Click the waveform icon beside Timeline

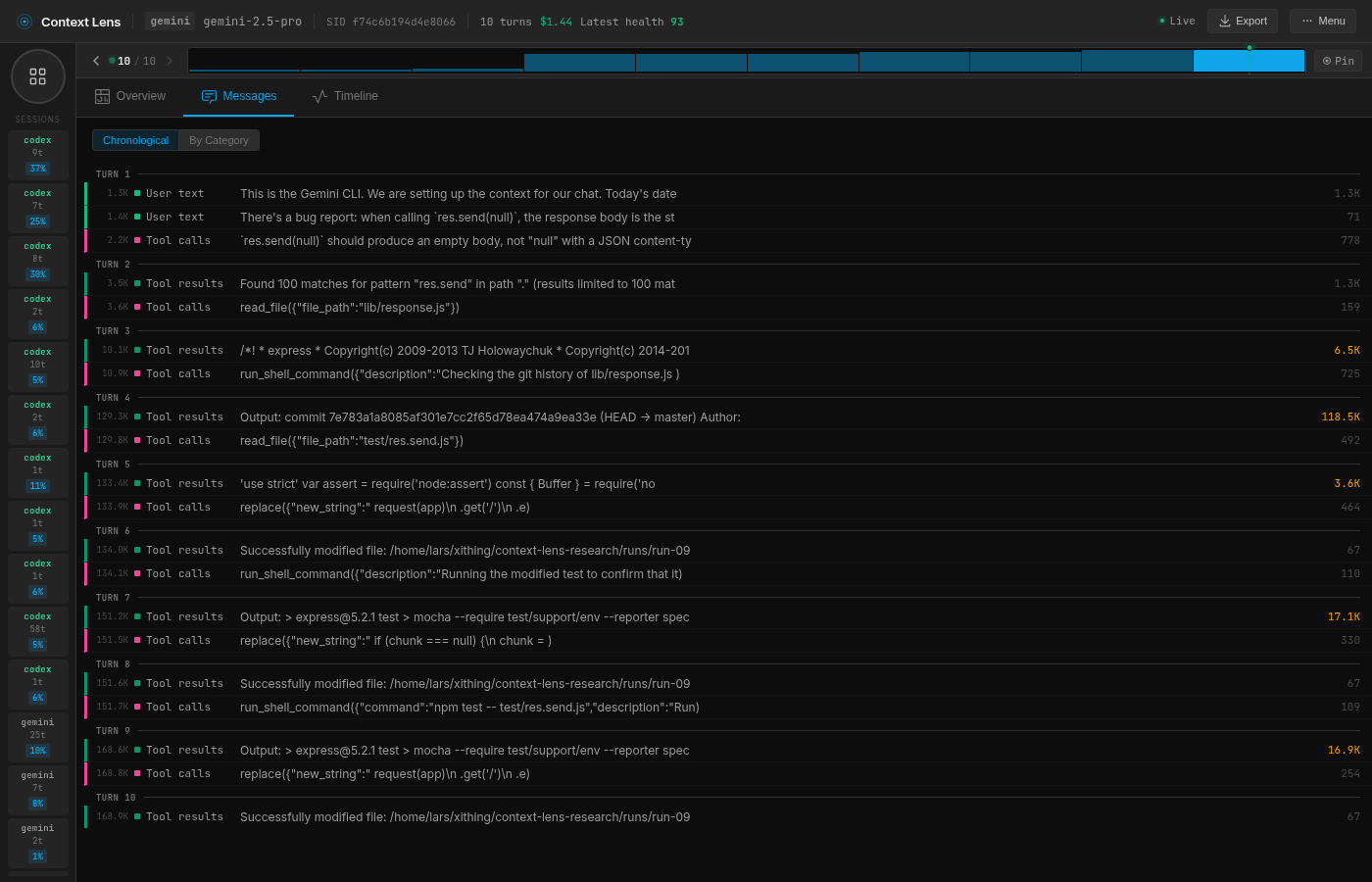tap(318, 95)
